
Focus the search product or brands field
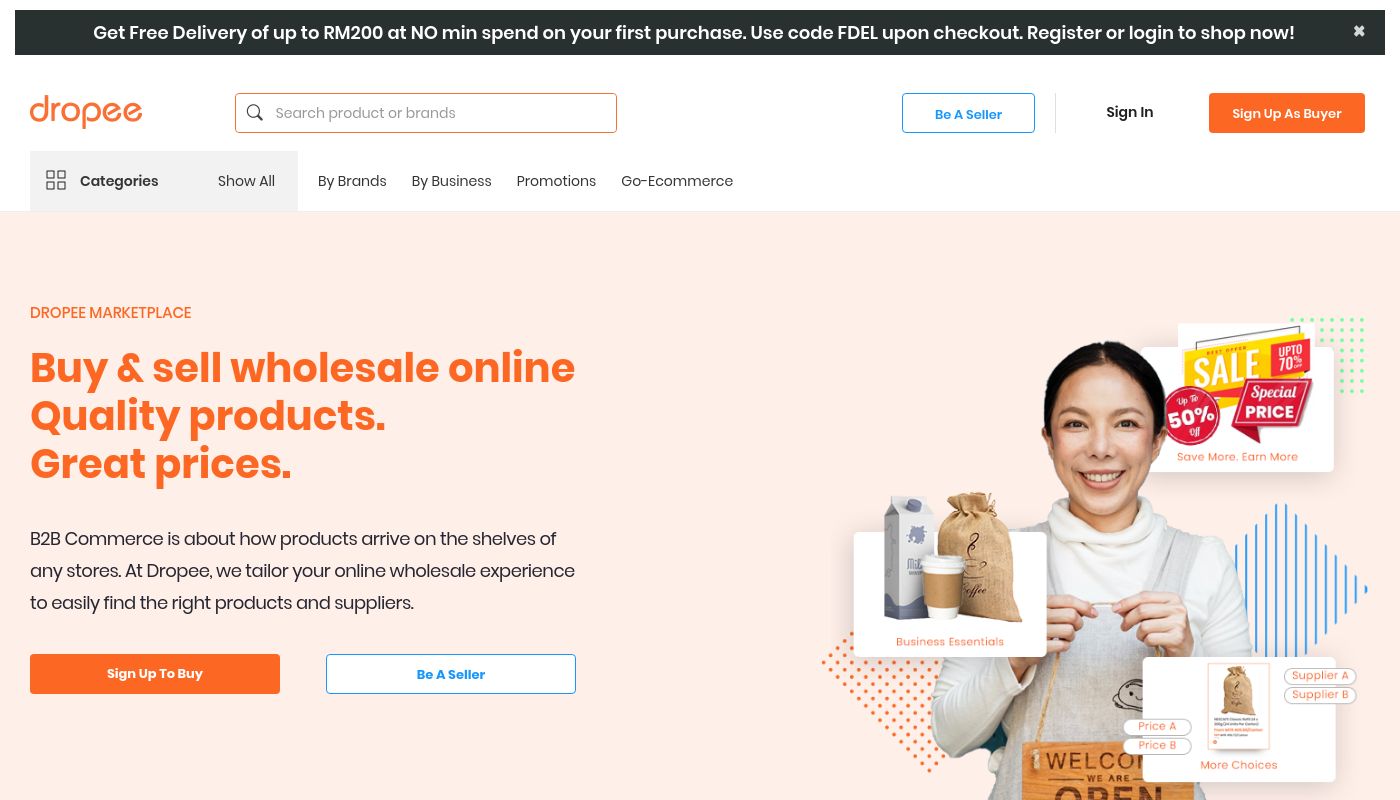[426, 113]
